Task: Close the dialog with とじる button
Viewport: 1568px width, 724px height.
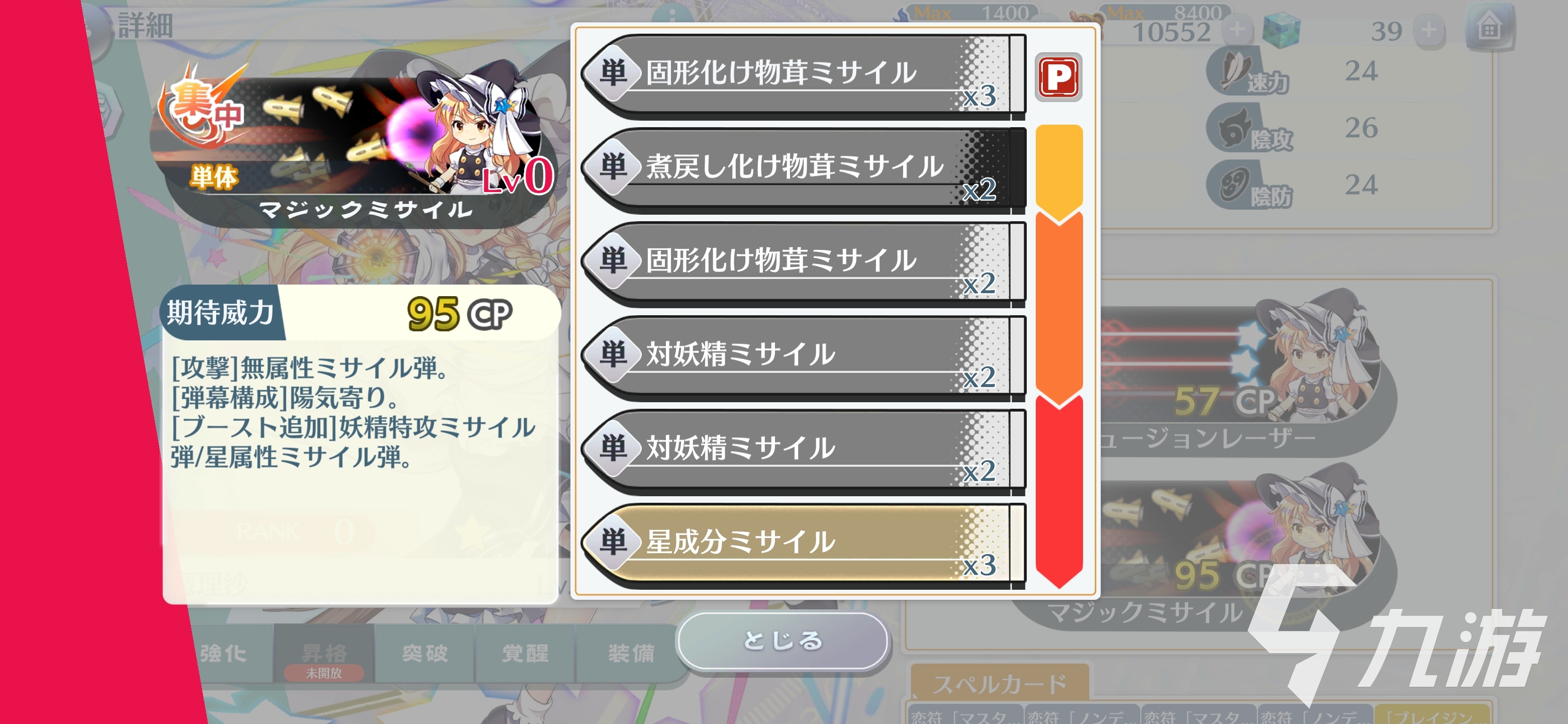Action: coord(783,641)
